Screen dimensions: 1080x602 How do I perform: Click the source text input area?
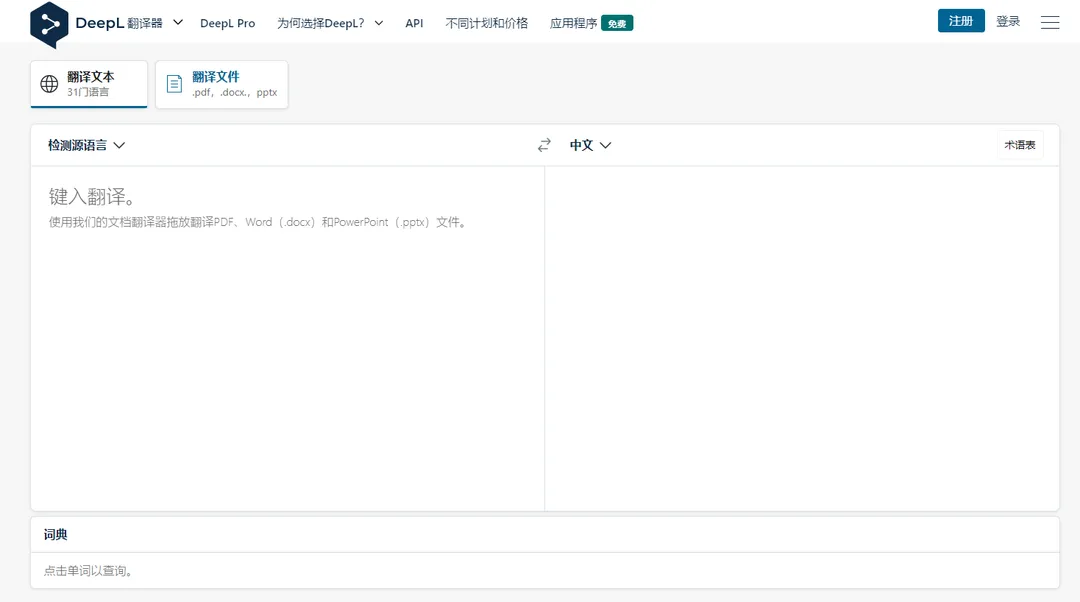coord(288,338)
